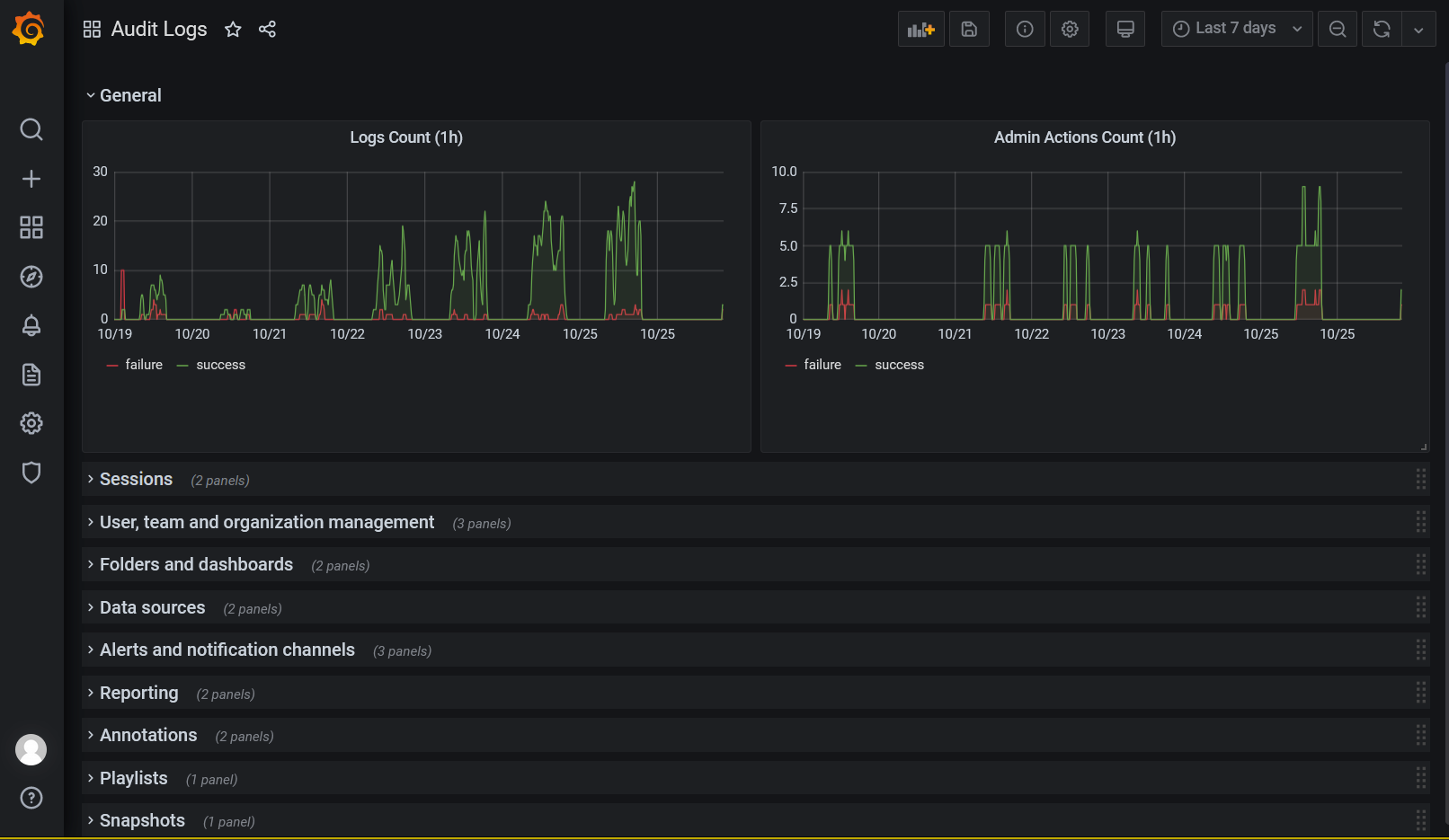Expand the Sessions row

tap(136, 480)
